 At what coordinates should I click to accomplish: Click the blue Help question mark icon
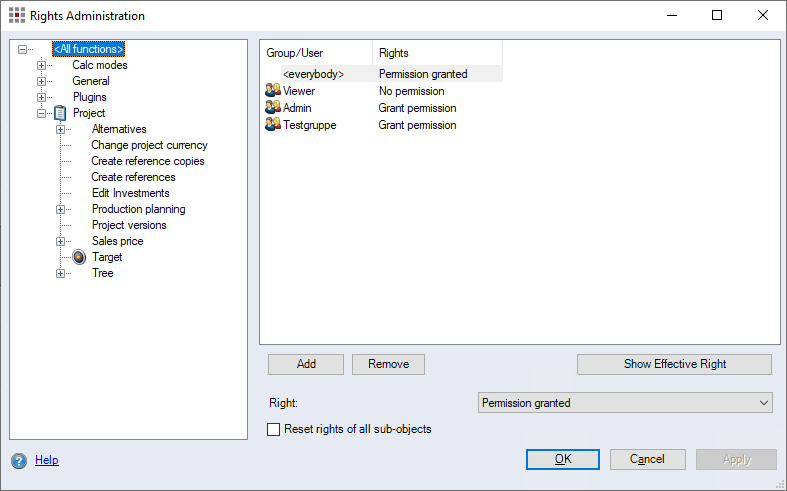[x=19, y=460]
